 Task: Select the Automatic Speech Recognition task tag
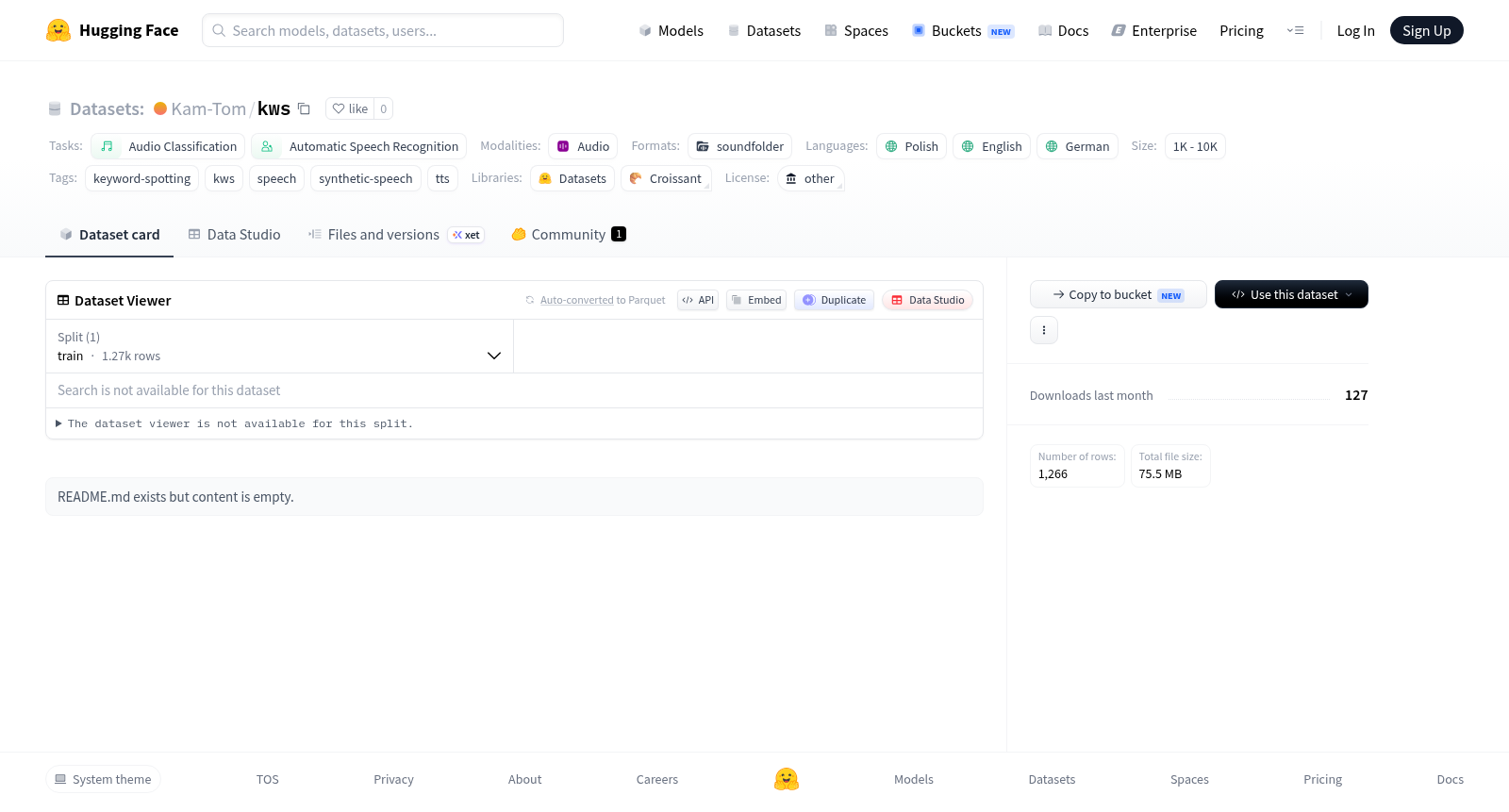359,146
